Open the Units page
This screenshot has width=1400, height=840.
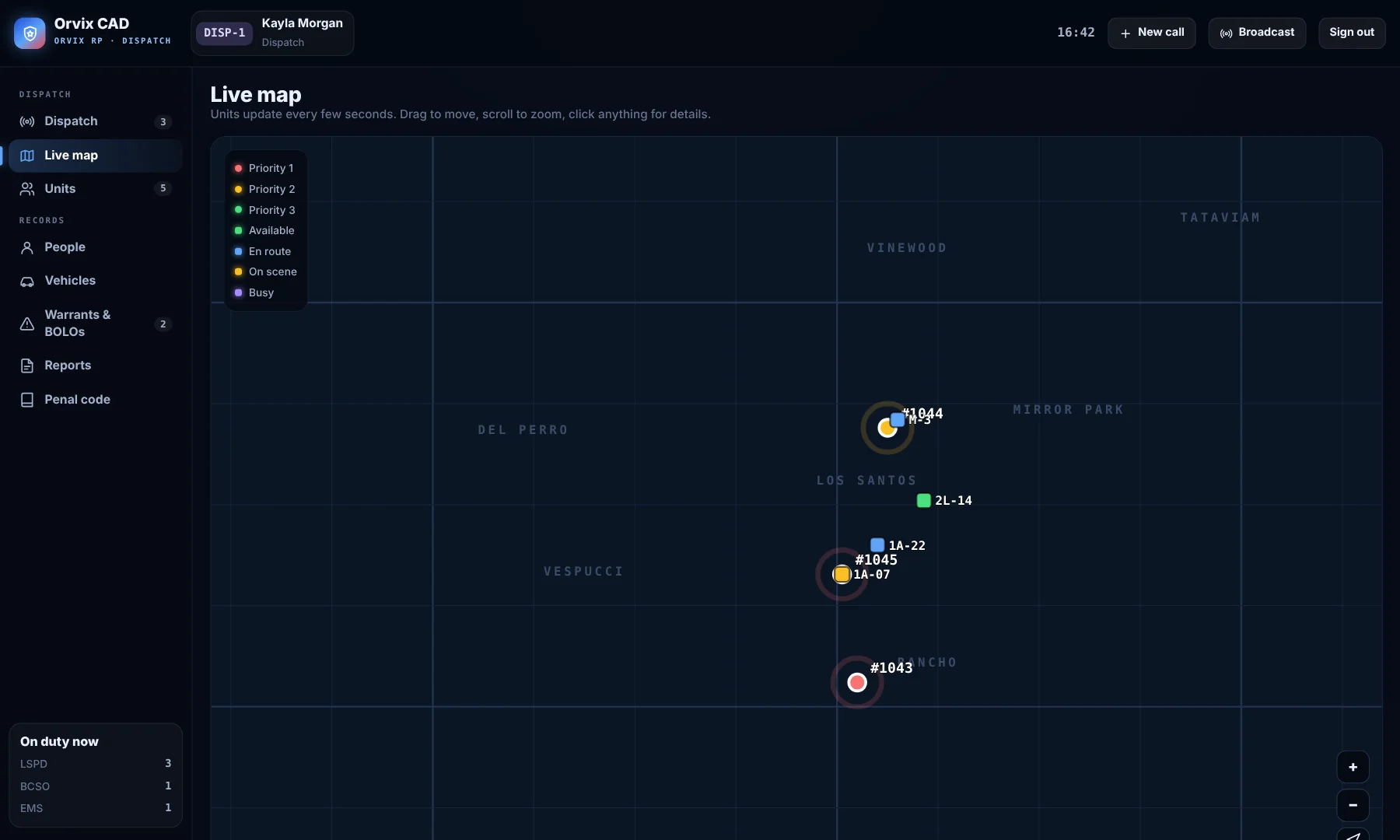tap(96, 189)
